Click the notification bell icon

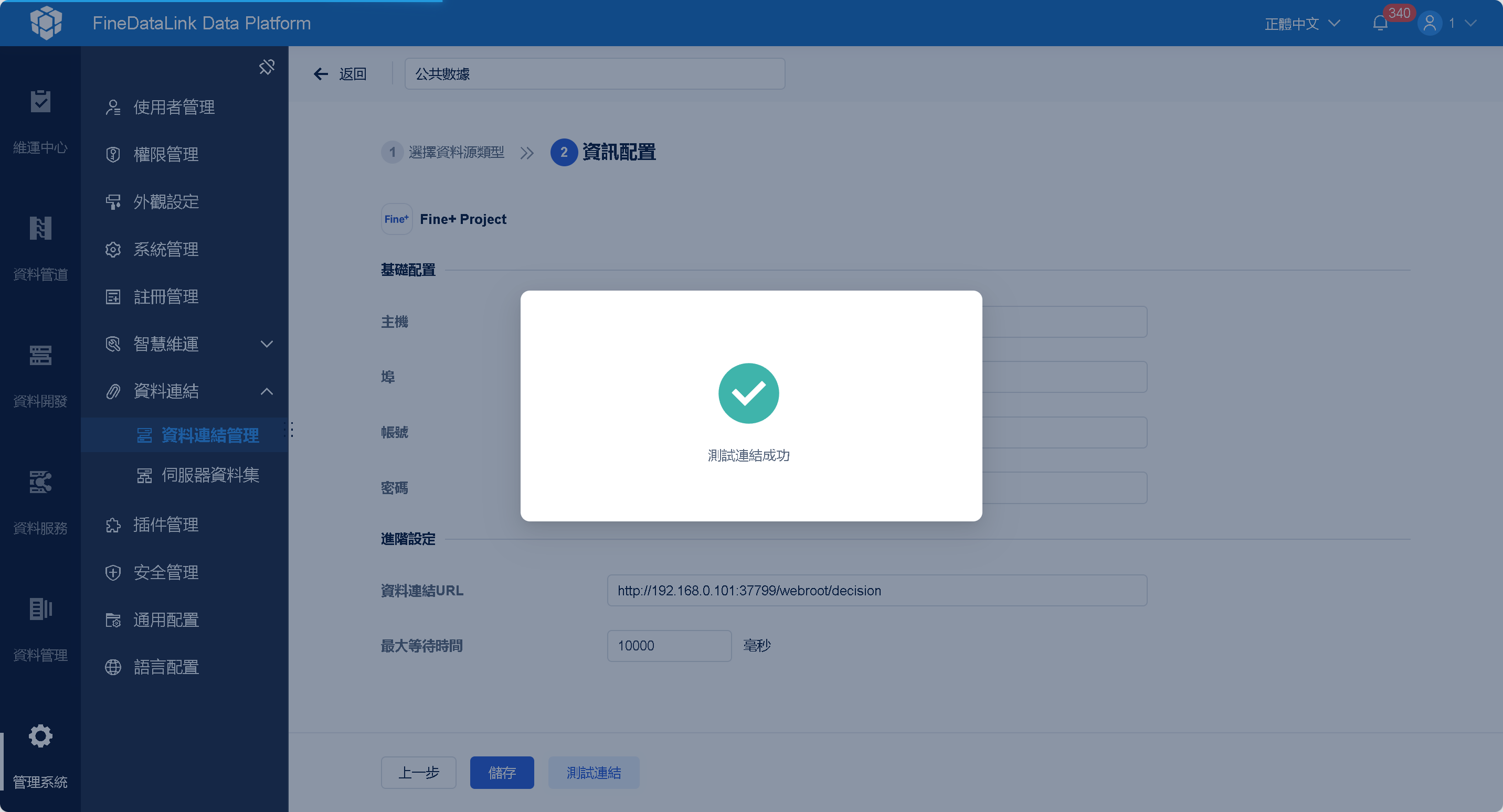[1380, 23]
